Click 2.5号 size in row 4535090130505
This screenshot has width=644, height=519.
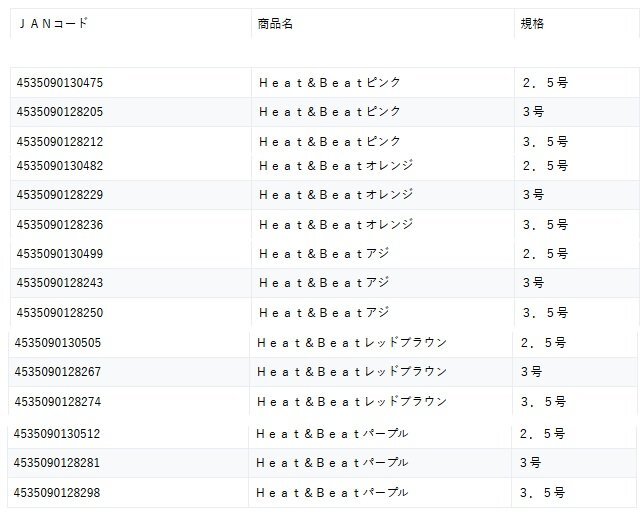click(543, 342)
